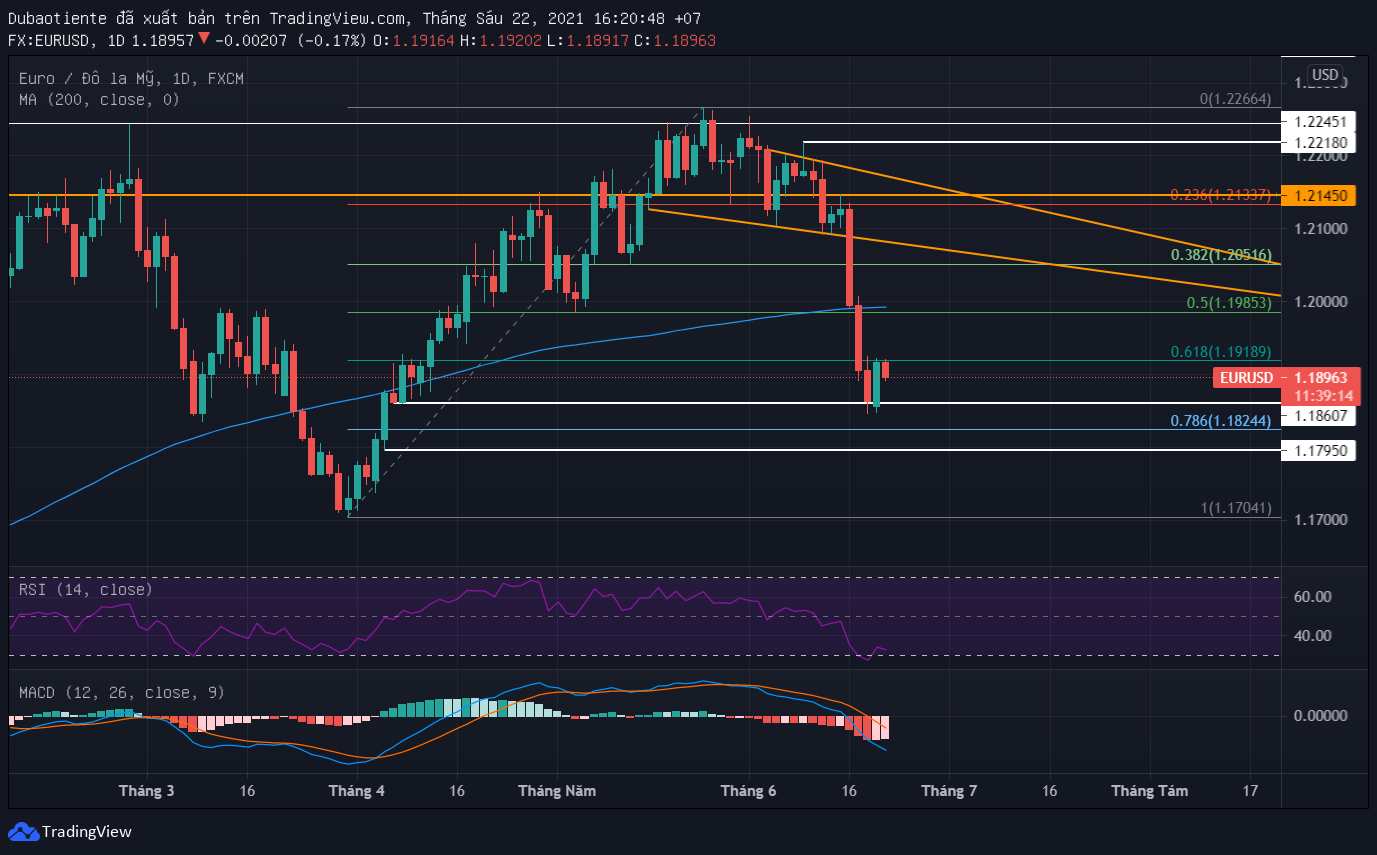Open the USD currency selector on price axis
This screenshot has width=1377, height=855.
tap(1325, 75)
